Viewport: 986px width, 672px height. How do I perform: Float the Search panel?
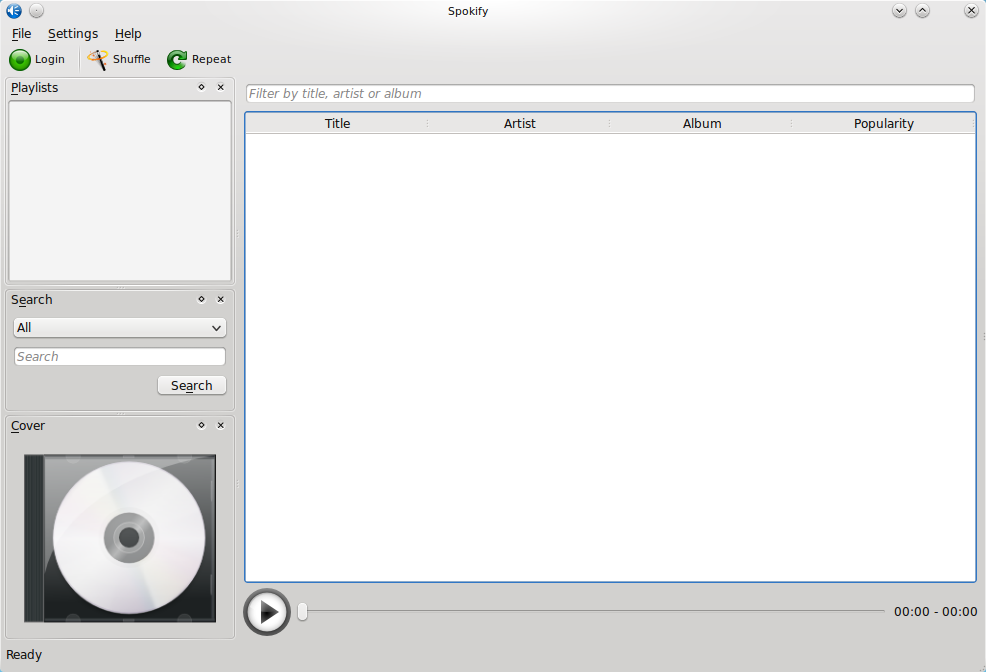(x=201, y=299)
